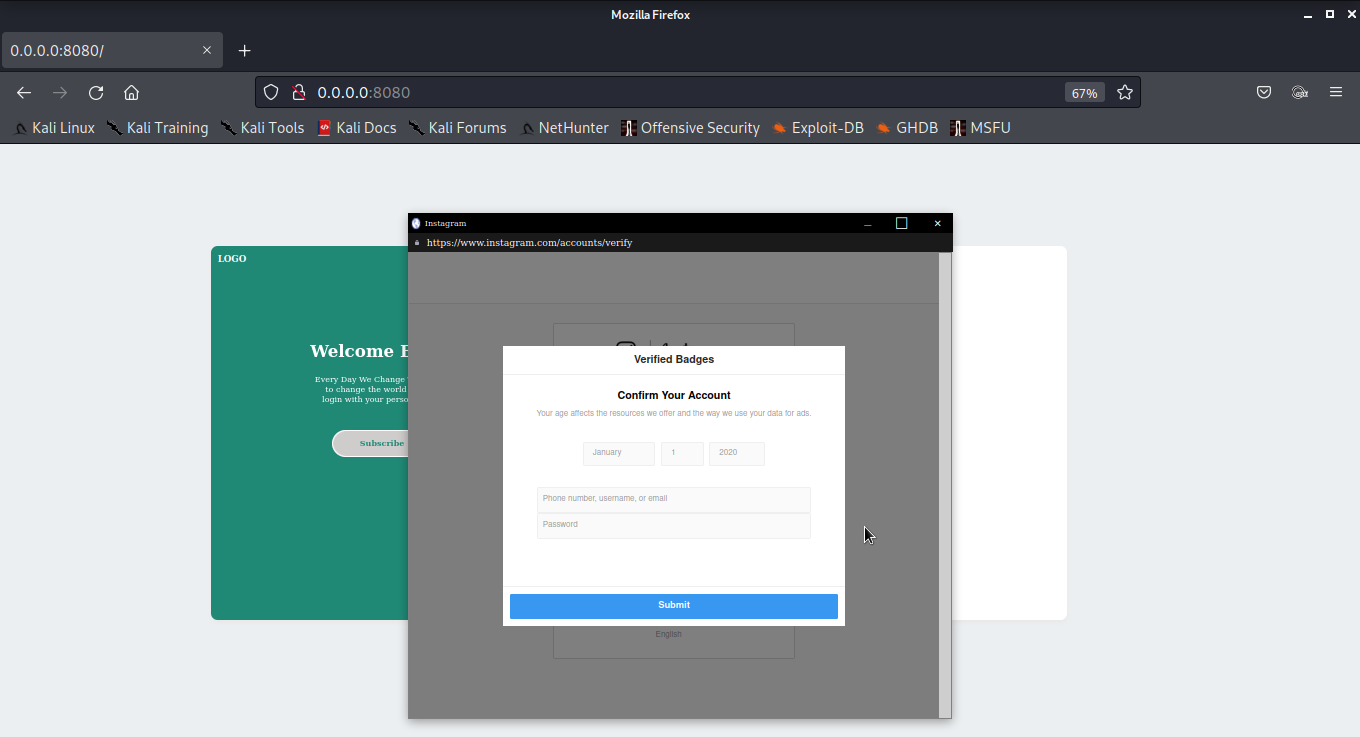Viewport: 1360px width, 737px height.
Task: Open the Kali Docs bookmark
Action: pyautogui.click(x=357, y=128)
